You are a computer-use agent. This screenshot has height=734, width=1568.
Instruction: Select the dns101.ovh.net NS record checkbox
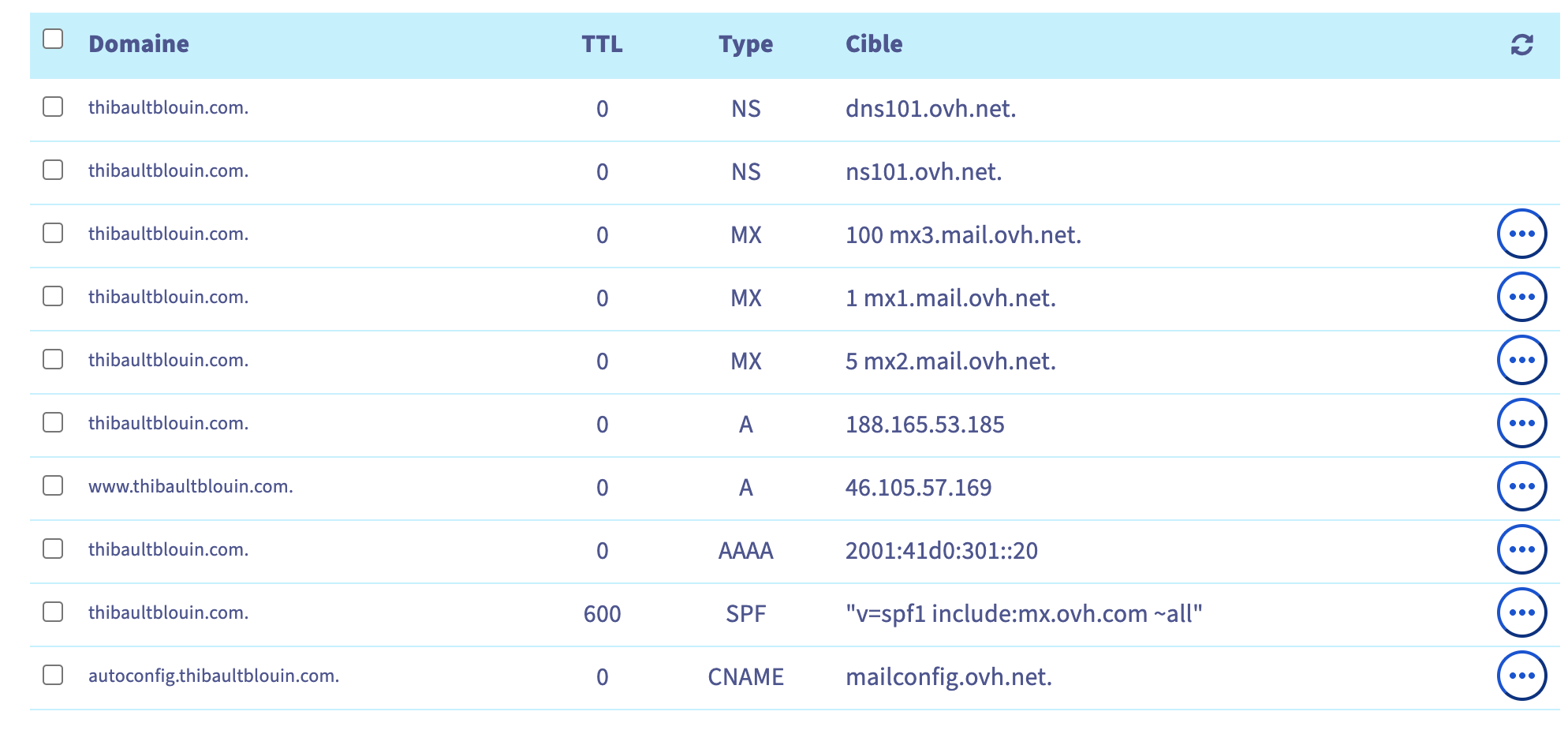coord(53,107)
